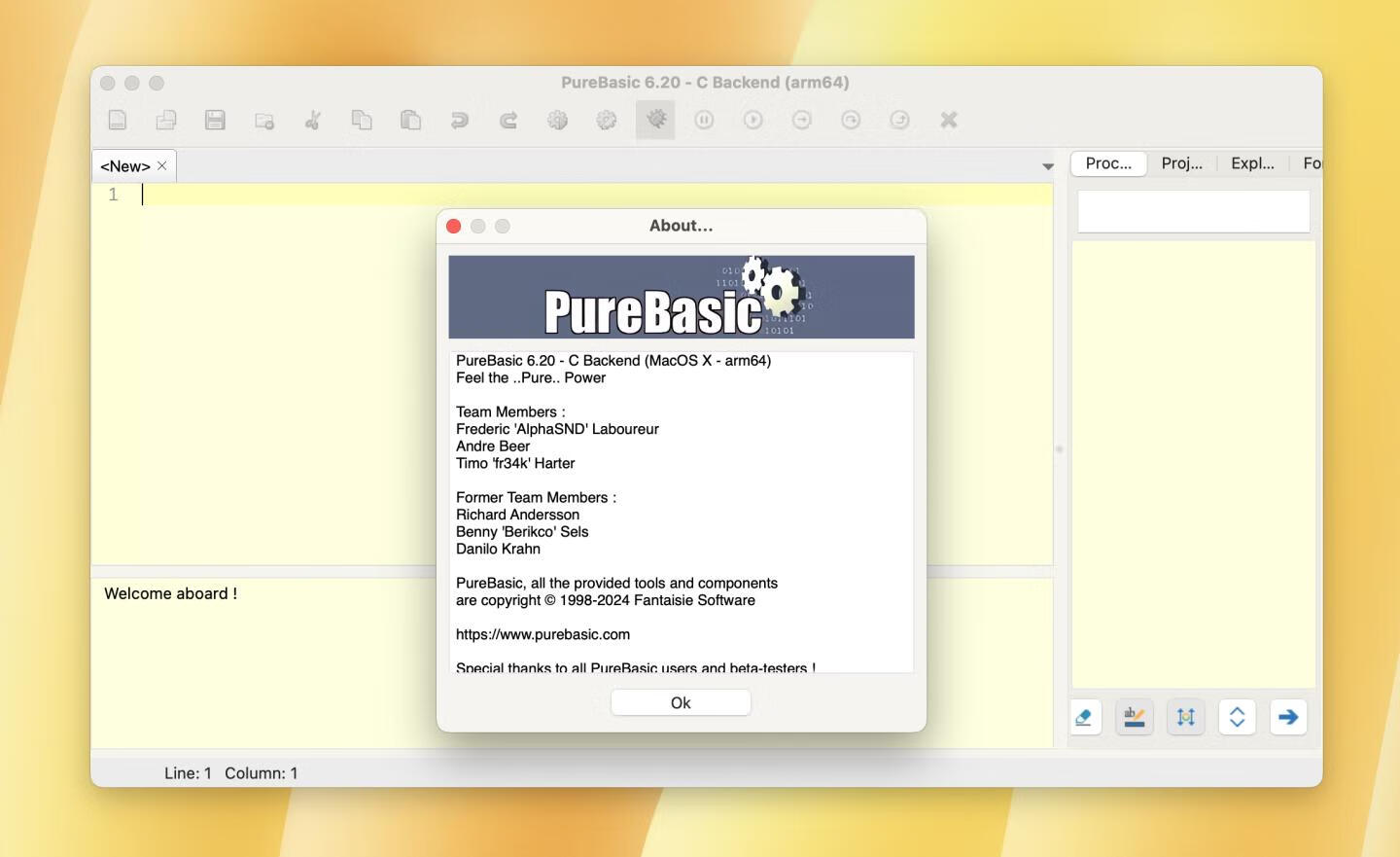Click the 'Former Team Members :' heading
The image size is (1400, 857).
(536, 497)
